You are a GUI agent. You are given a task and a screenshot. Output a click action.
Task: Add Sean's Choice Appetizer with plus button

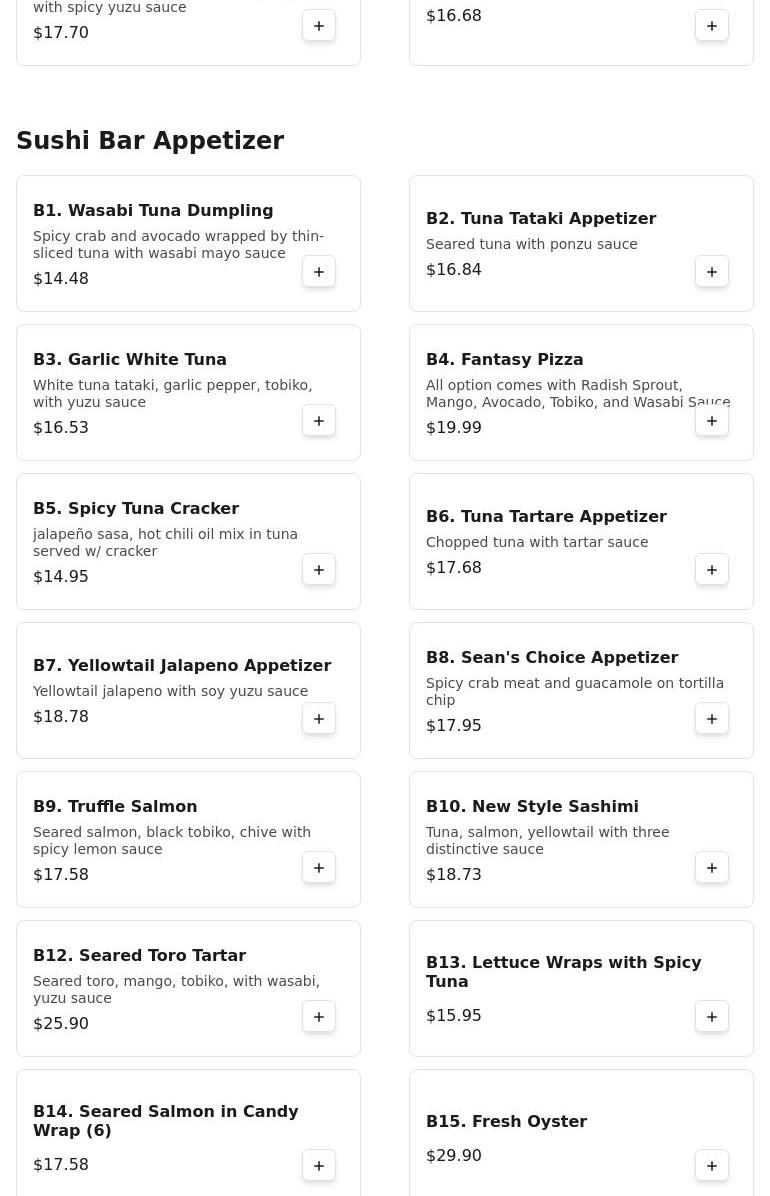(712, 719)
